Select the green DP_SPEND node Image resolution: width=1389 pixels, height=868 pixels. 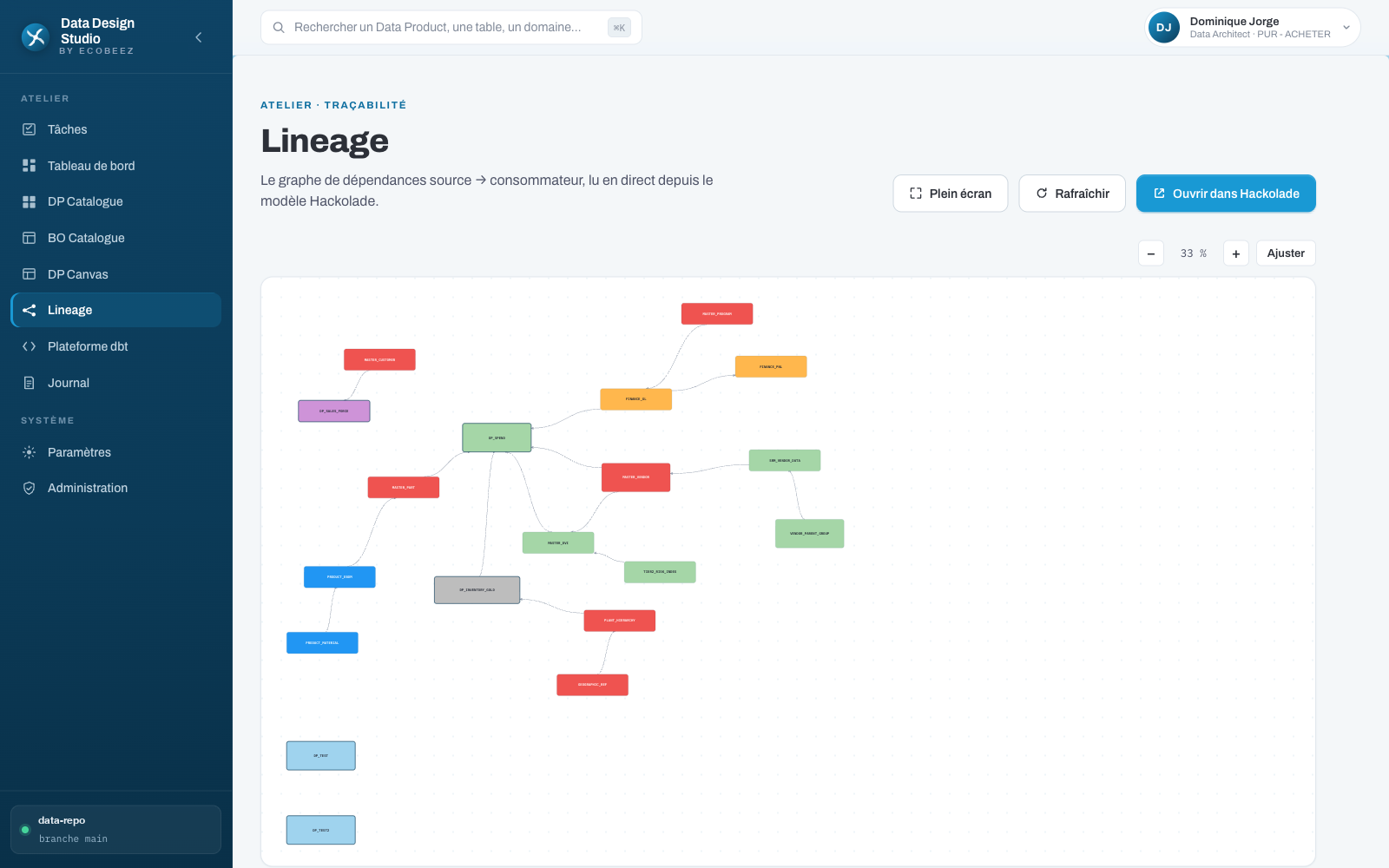click(497, 437)
